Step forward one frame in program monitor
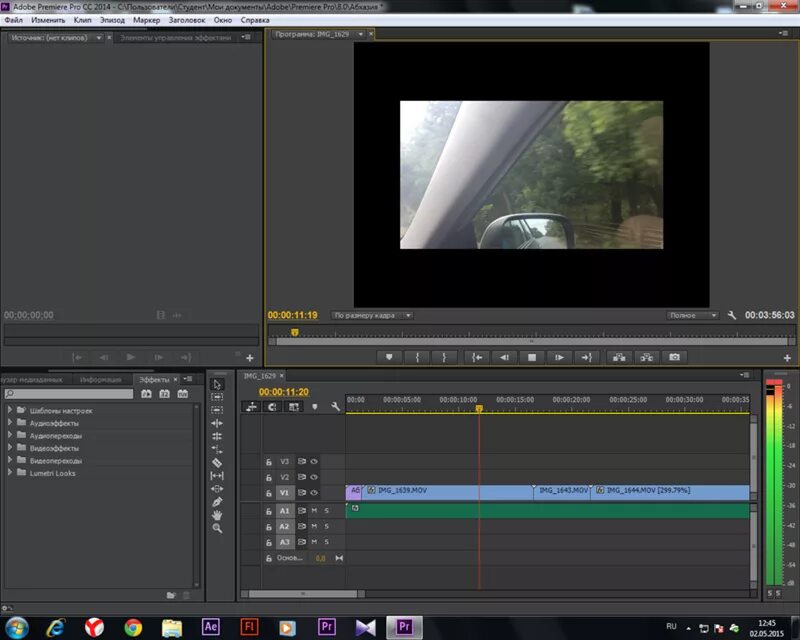 point(559,357)
